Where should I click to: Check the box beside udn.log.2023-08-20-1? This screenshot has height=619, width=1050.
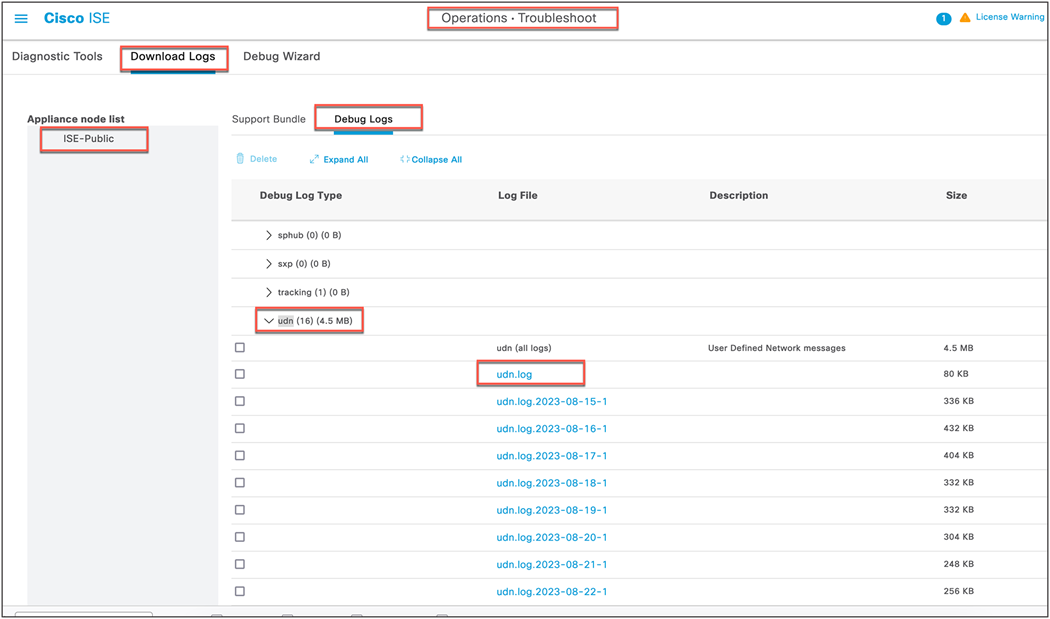coord(240,537)
